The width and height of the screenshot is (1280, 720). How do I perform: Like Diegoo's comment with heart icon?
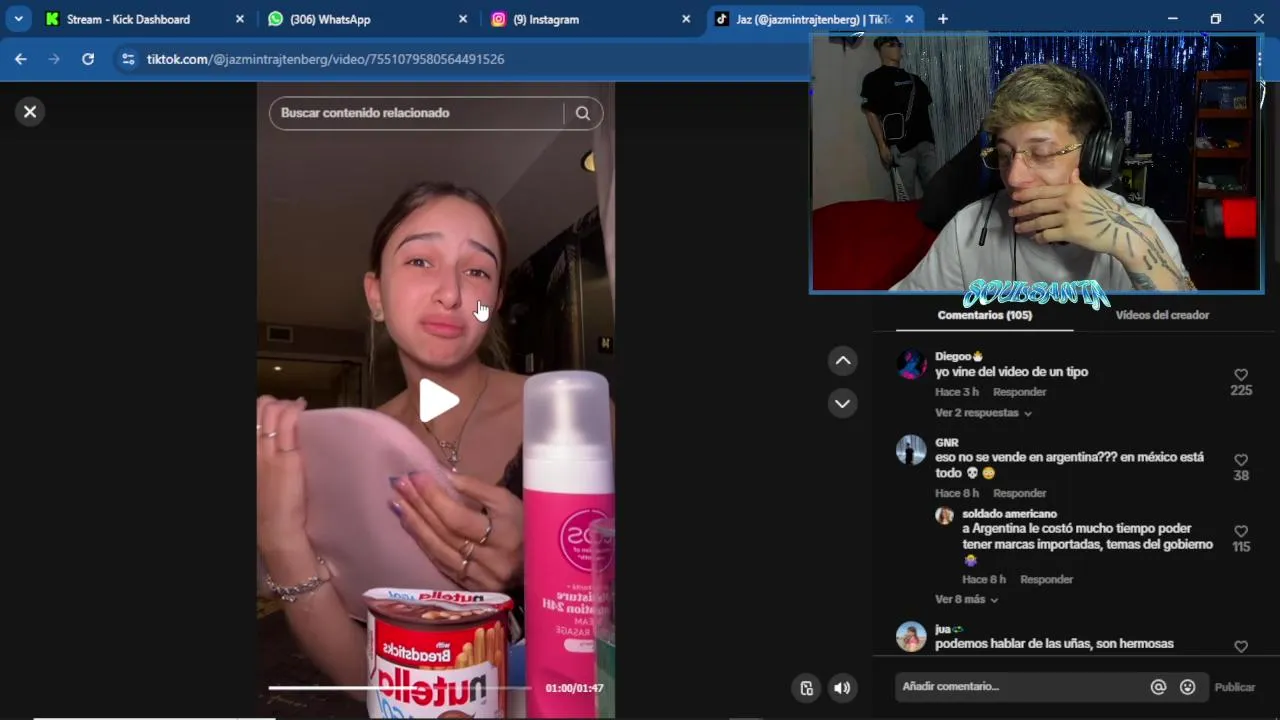[x=1241, y=375]
